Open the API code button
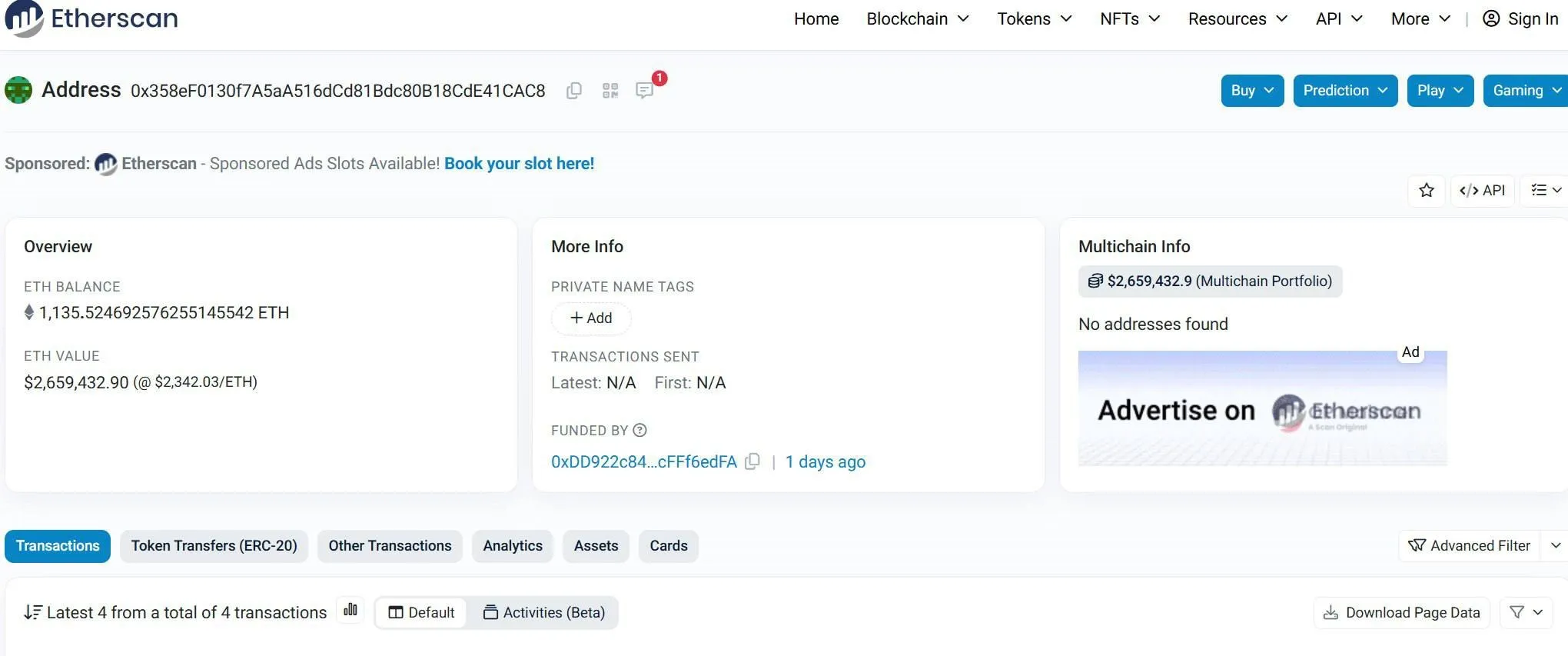The width and height of the screenshot is (1568, 656). pos(1482,190)
